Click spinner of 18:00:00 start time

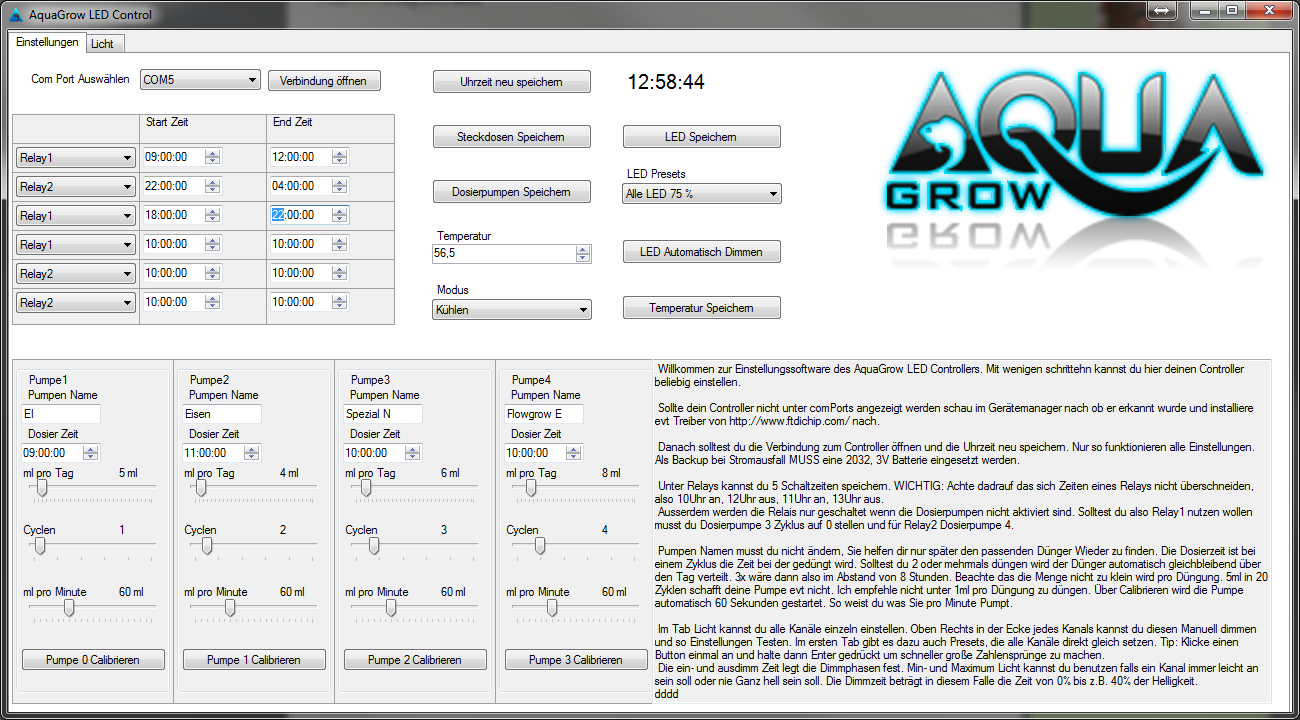pyautogui.click(x=213, y=215)
